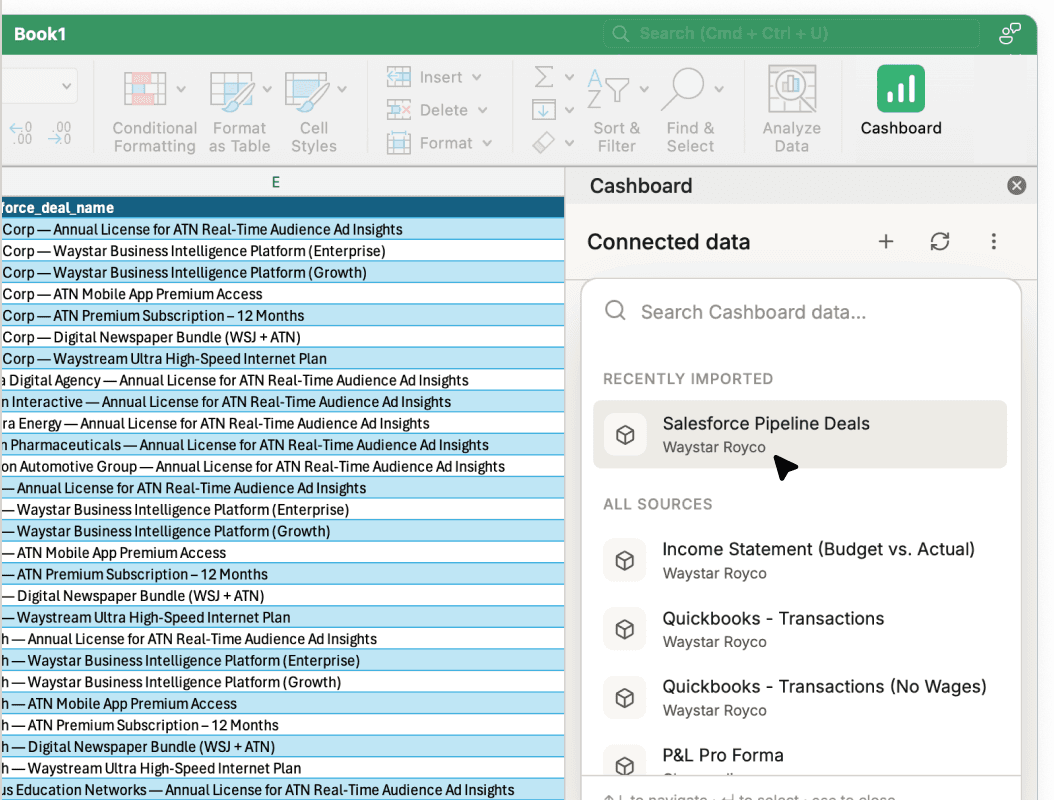Select cell Education Networks — Annual License

click(282, 789)
